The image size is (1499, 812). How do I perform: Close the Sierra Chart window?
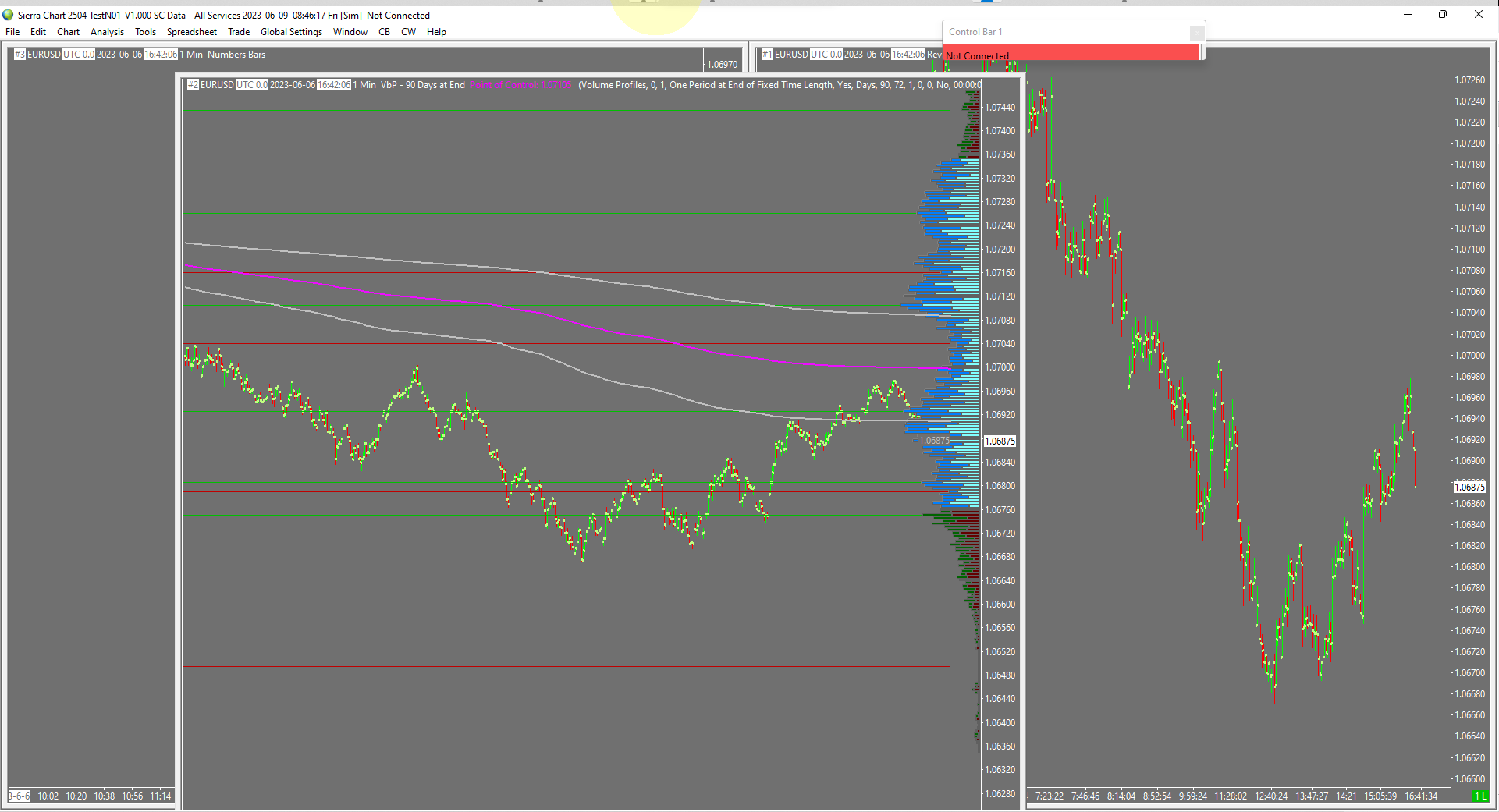coord(1479,14)
